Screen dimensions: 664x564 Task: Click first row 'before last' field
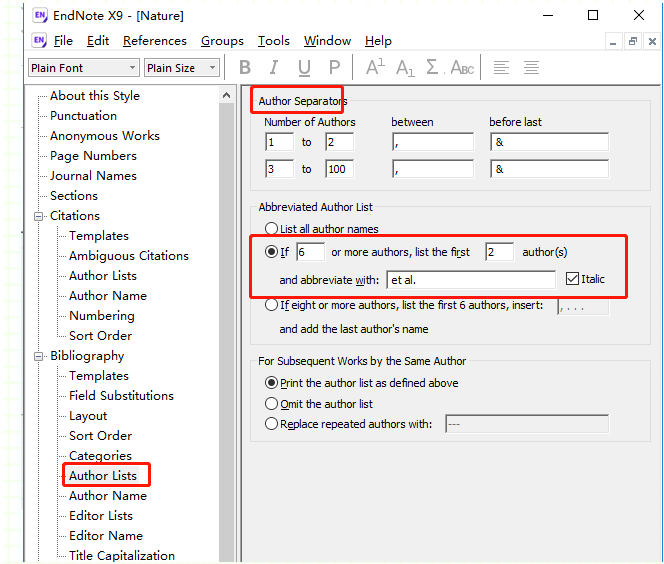(549, 142)
